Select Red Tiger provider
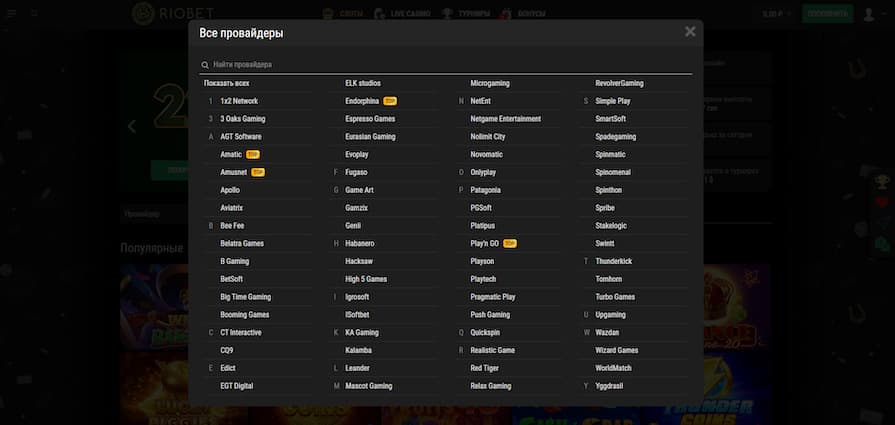This screenshot has height=425, width=895. coord(485,369)
